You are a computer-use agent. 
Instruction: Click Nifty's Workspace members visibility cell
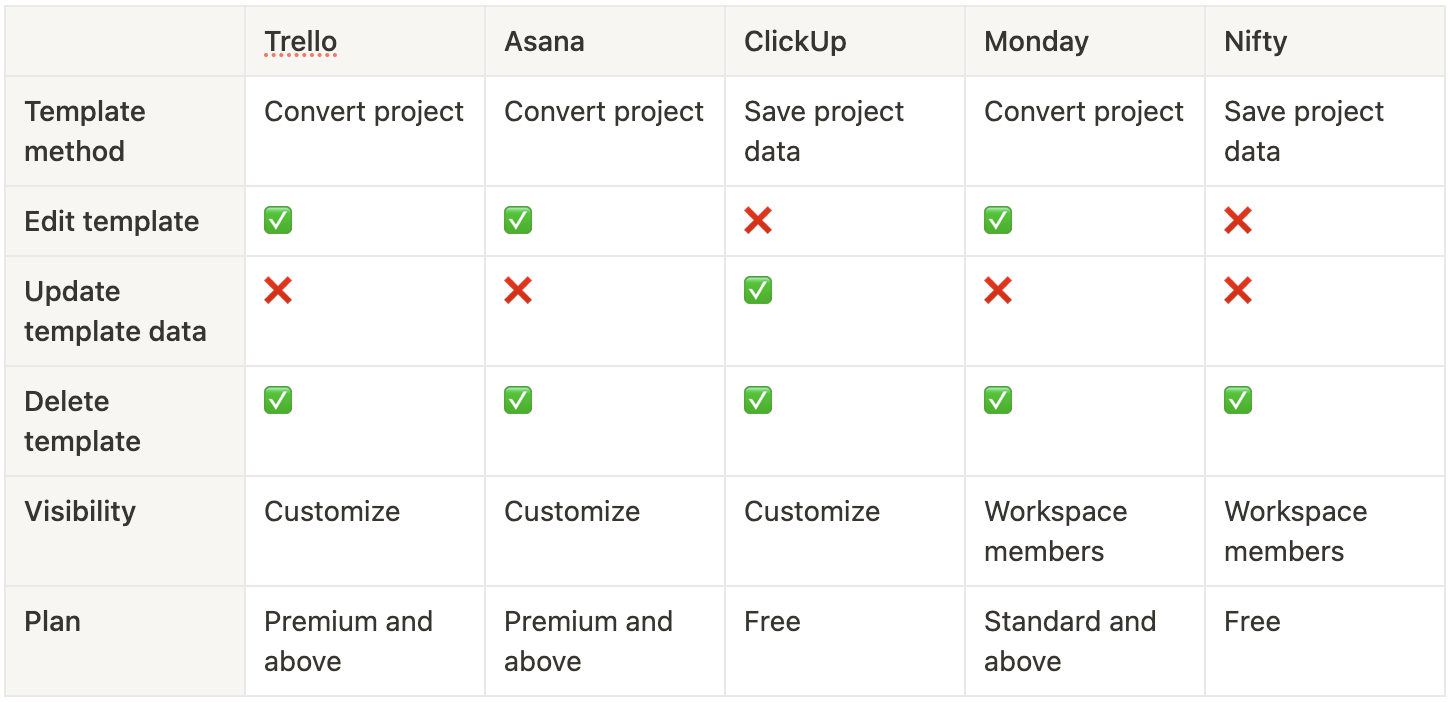point(1325,531)
